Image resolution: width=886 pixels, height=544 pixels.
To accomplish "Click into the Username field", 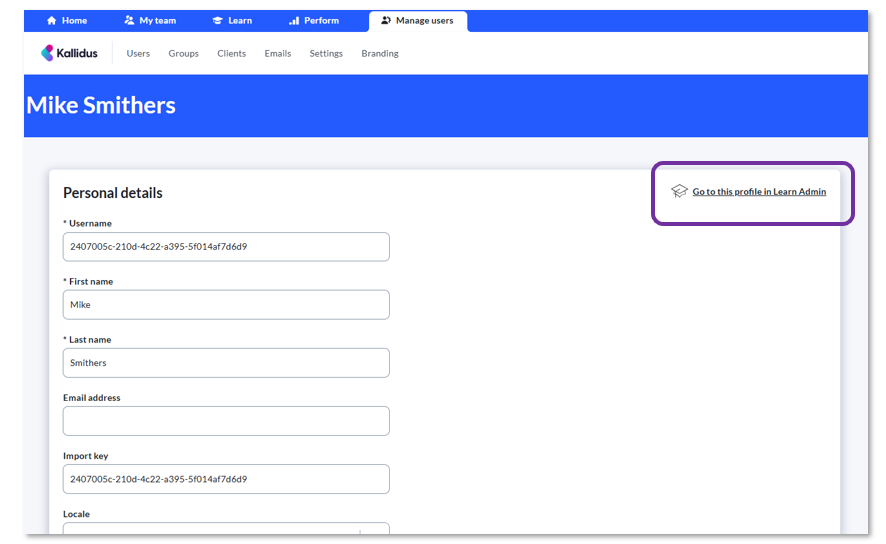I will click(226, 247).
